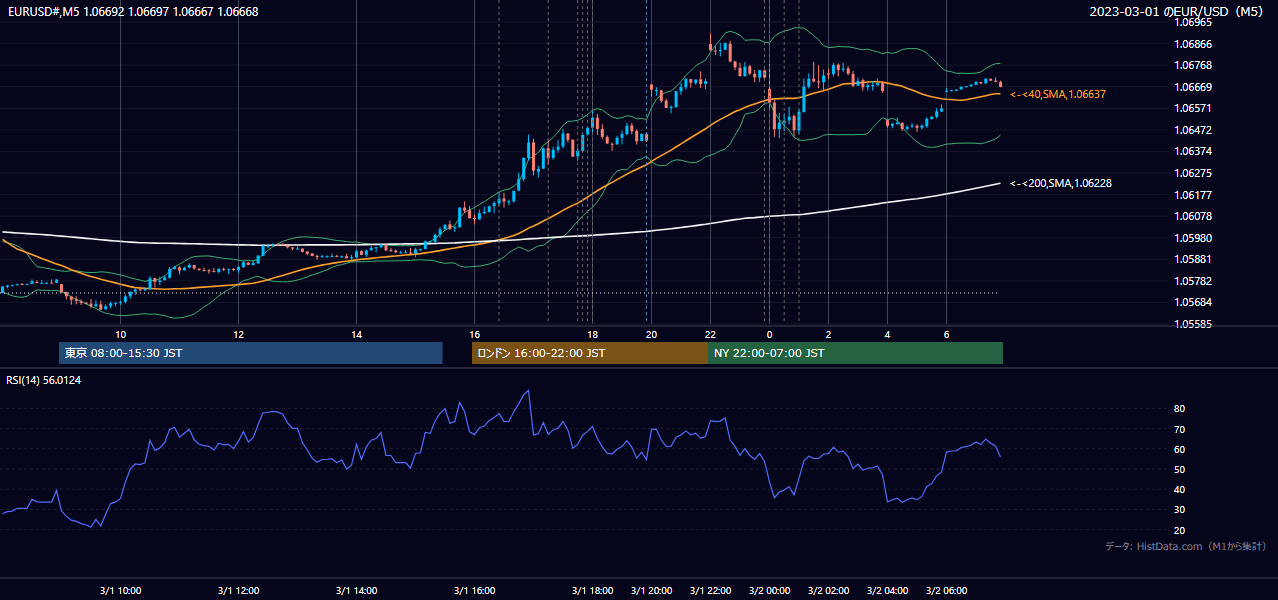Viewport: 1278px width, 600px height.
Task: Click the 'データ: HistData.com' source credit
Action: (1185, 547)
